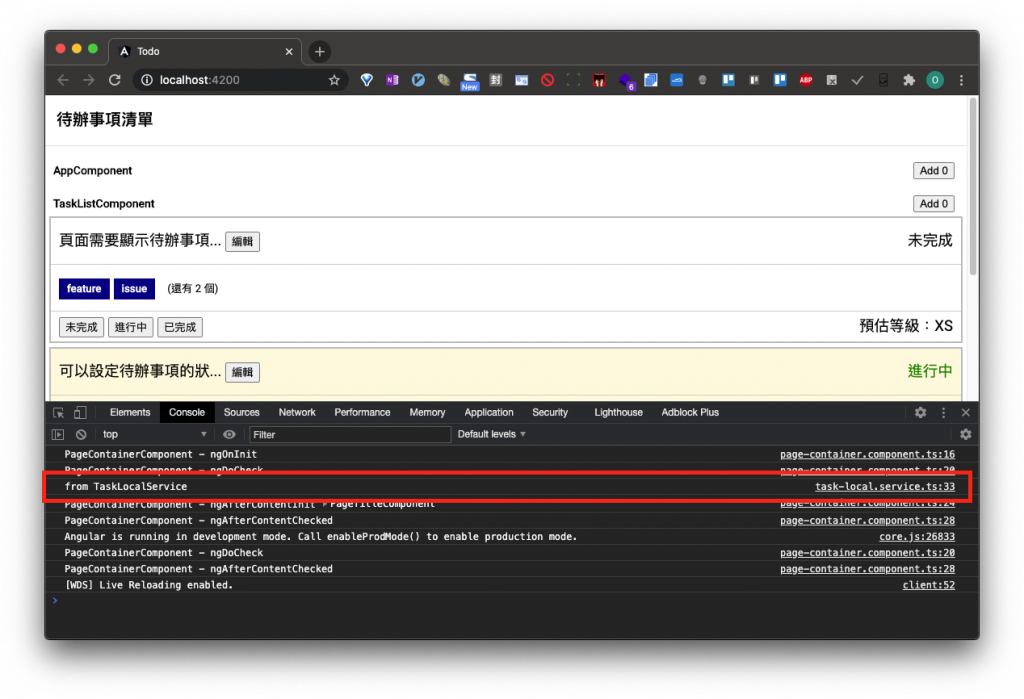1024x699 pixels.
Task: Open console settings gear
Action: [966, 434]
